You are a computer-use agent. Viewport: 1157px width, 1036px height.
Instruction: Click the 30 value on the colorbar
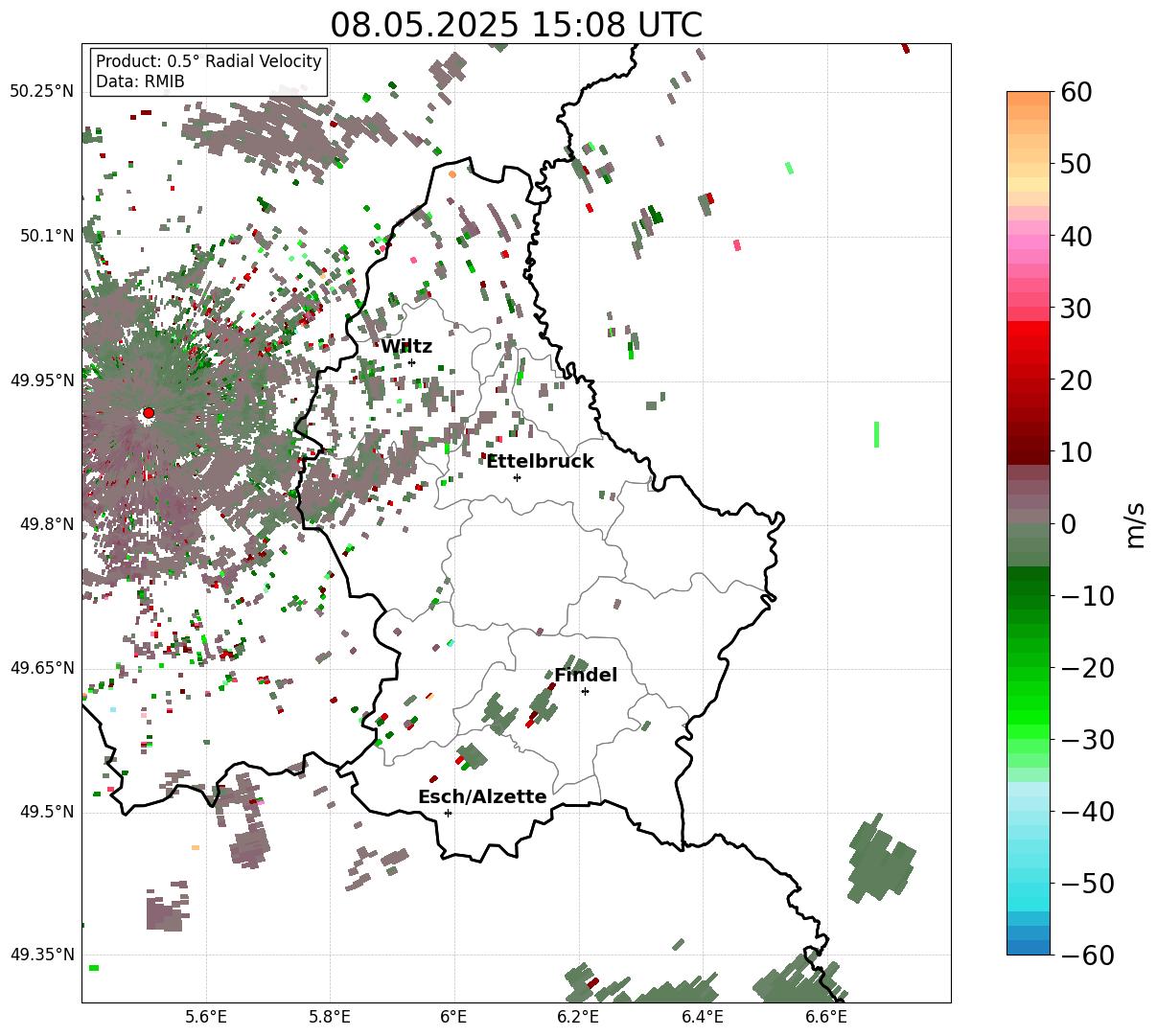tap(1076, 309)
